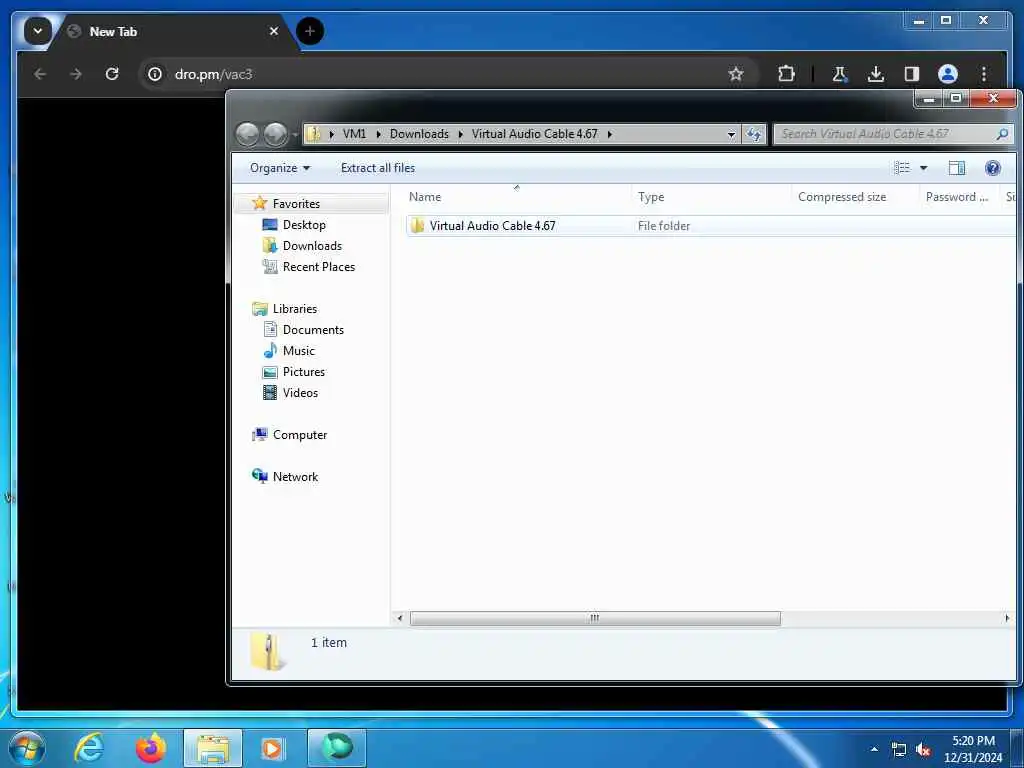The height and width of the screenshot is (768, 1024).
Task: Click the muted volume tray icon
Action: [923, 750]
